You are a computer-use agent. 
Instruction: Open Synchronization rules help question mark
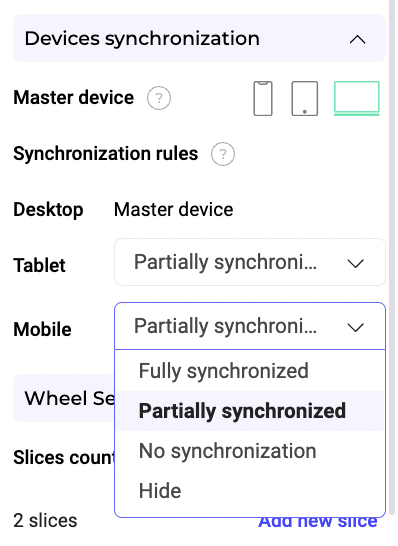click(223, 154)
